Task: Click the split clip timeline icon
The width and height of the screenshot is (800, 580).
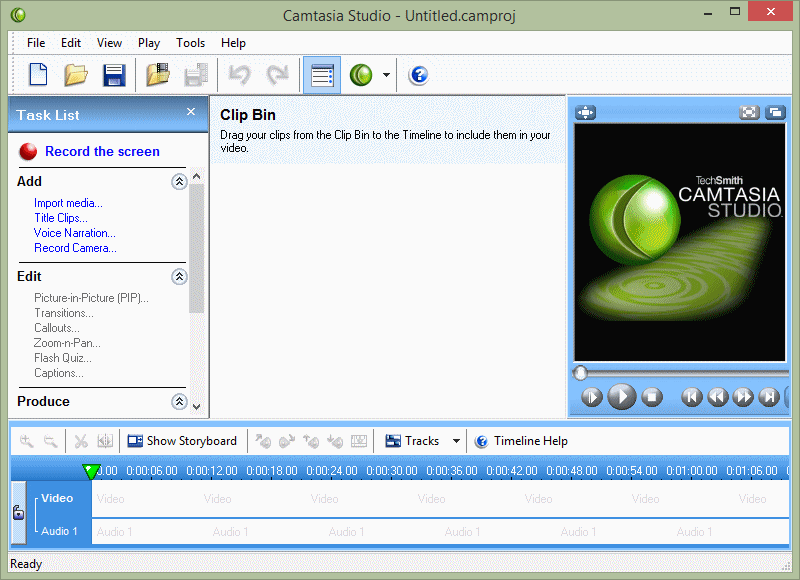Action: pos(105,441)
